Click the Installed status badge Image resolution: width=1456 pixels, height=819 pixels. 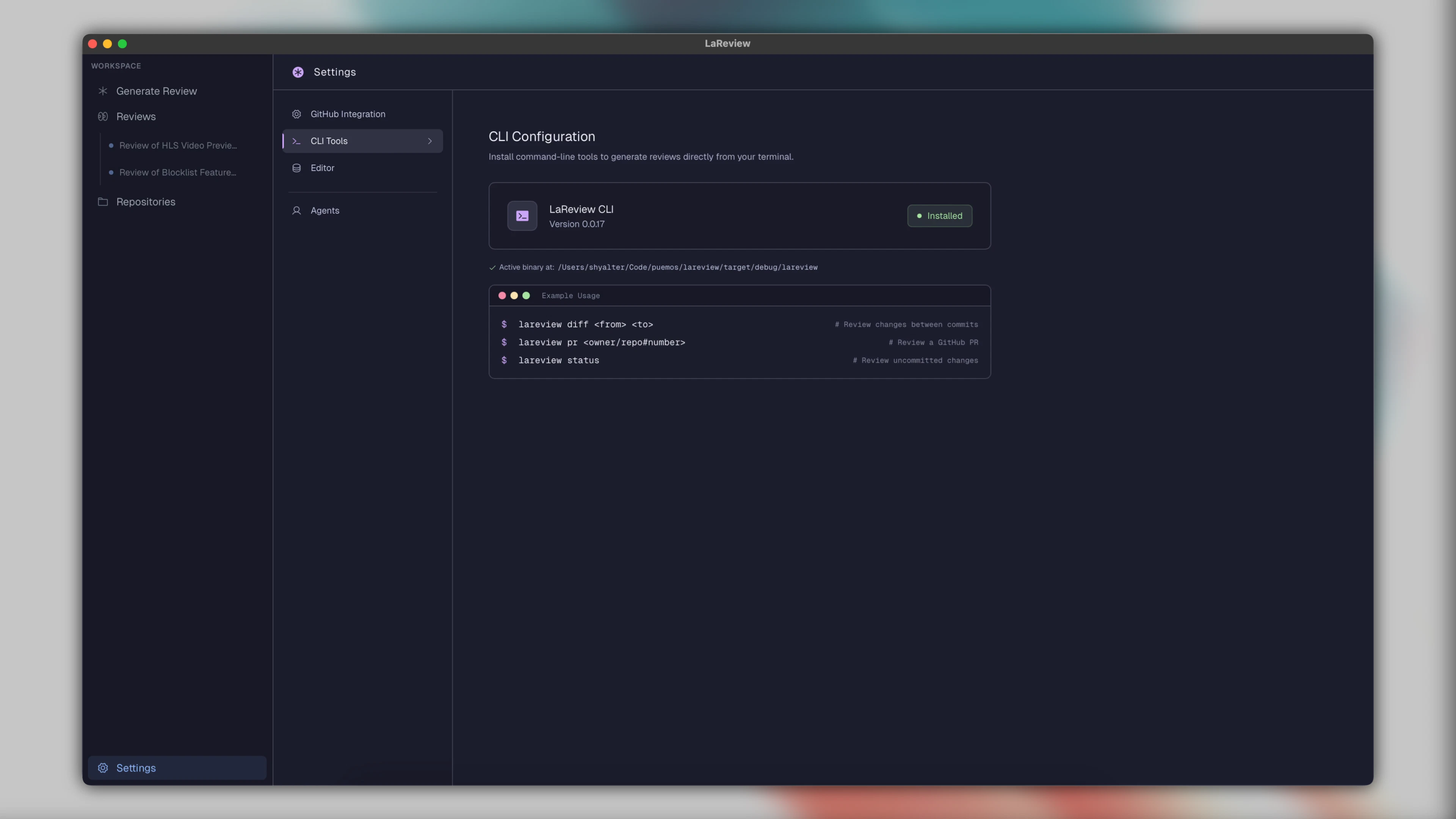pyautogui.click(x=939, y=215)
